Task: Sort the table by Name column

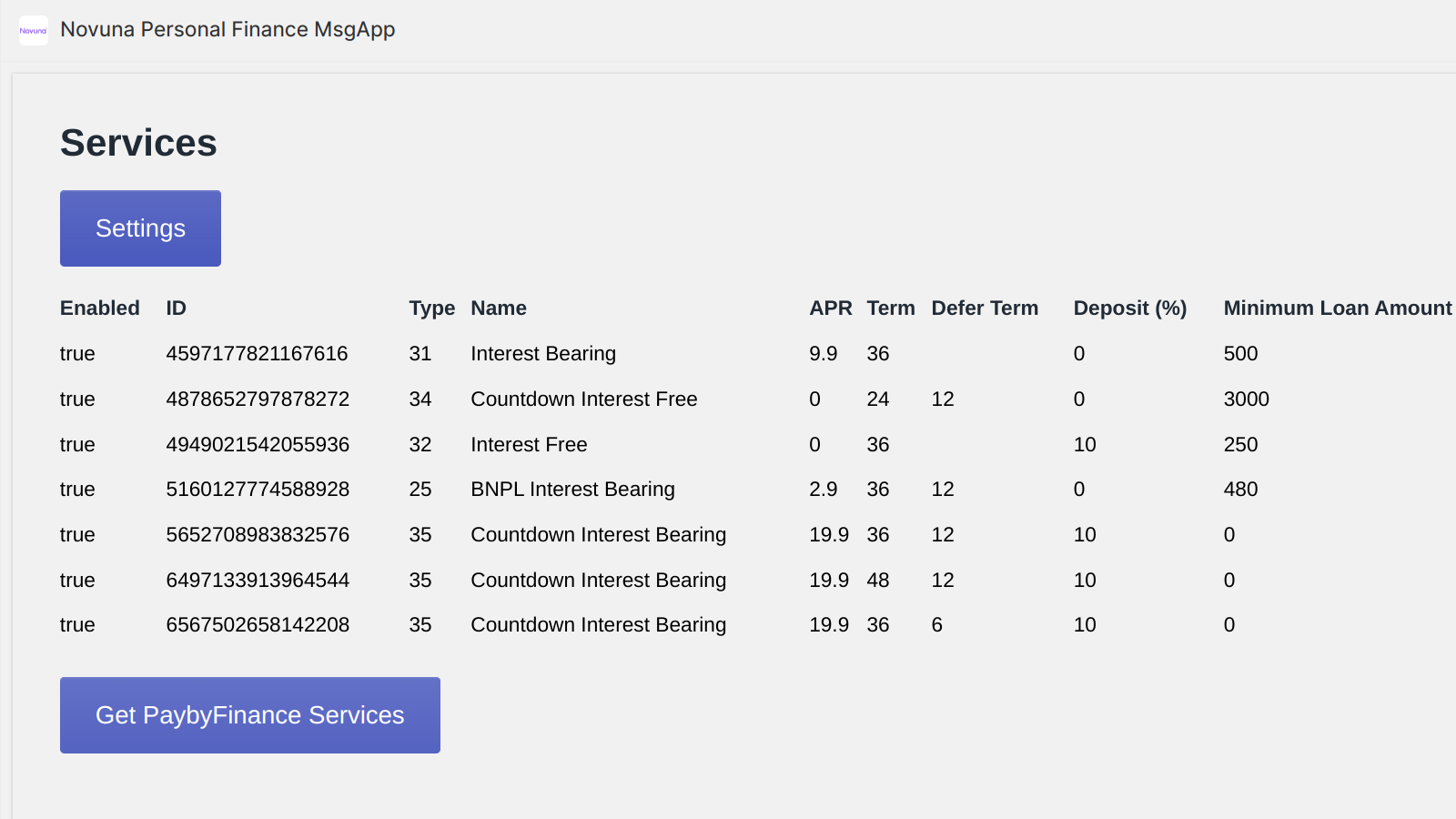Action: (x=499, y=308)
